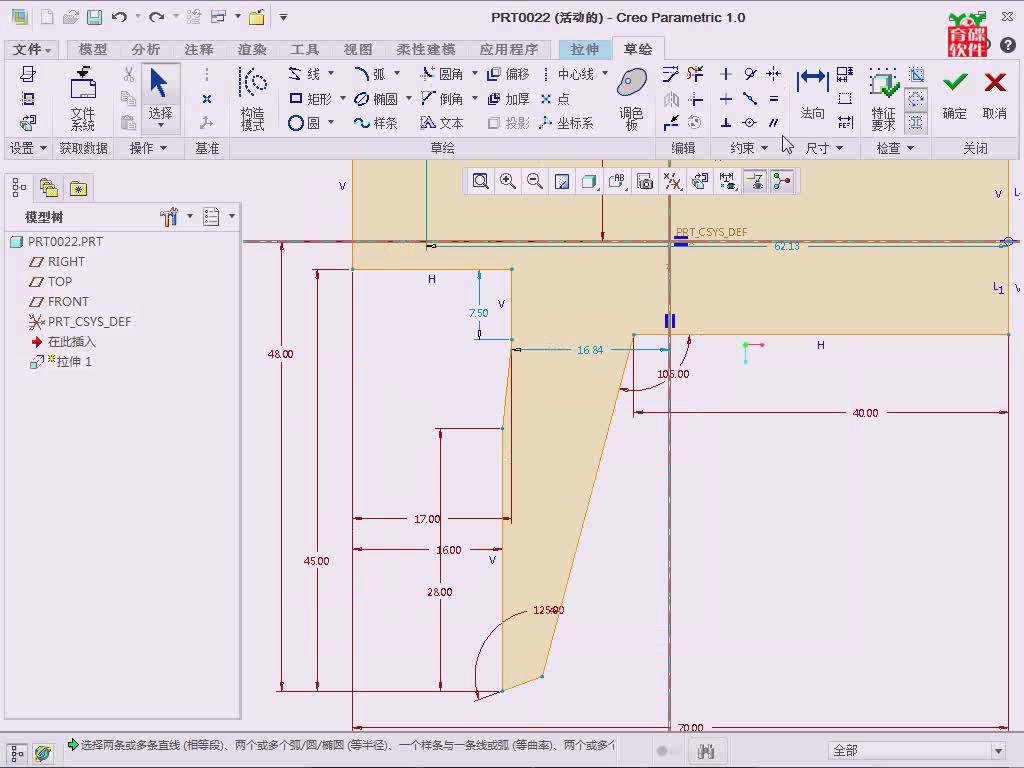1024x768 pixels.
Task: Open the 椭圆 tool dropdown arrow
Action: (x=409, y=98)
